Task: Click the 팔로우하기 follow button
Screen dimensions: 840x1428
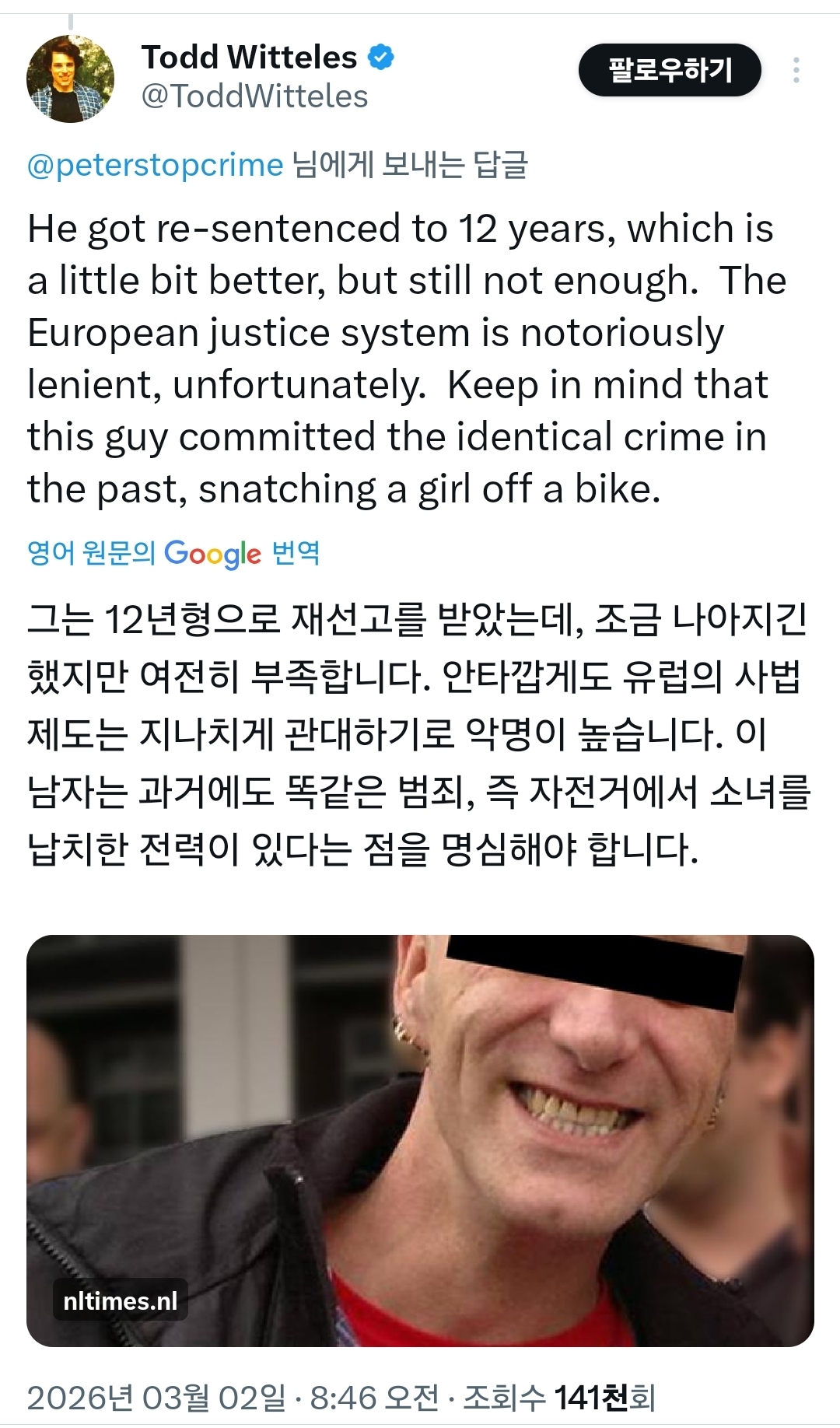Action: [x=670, y=70]
